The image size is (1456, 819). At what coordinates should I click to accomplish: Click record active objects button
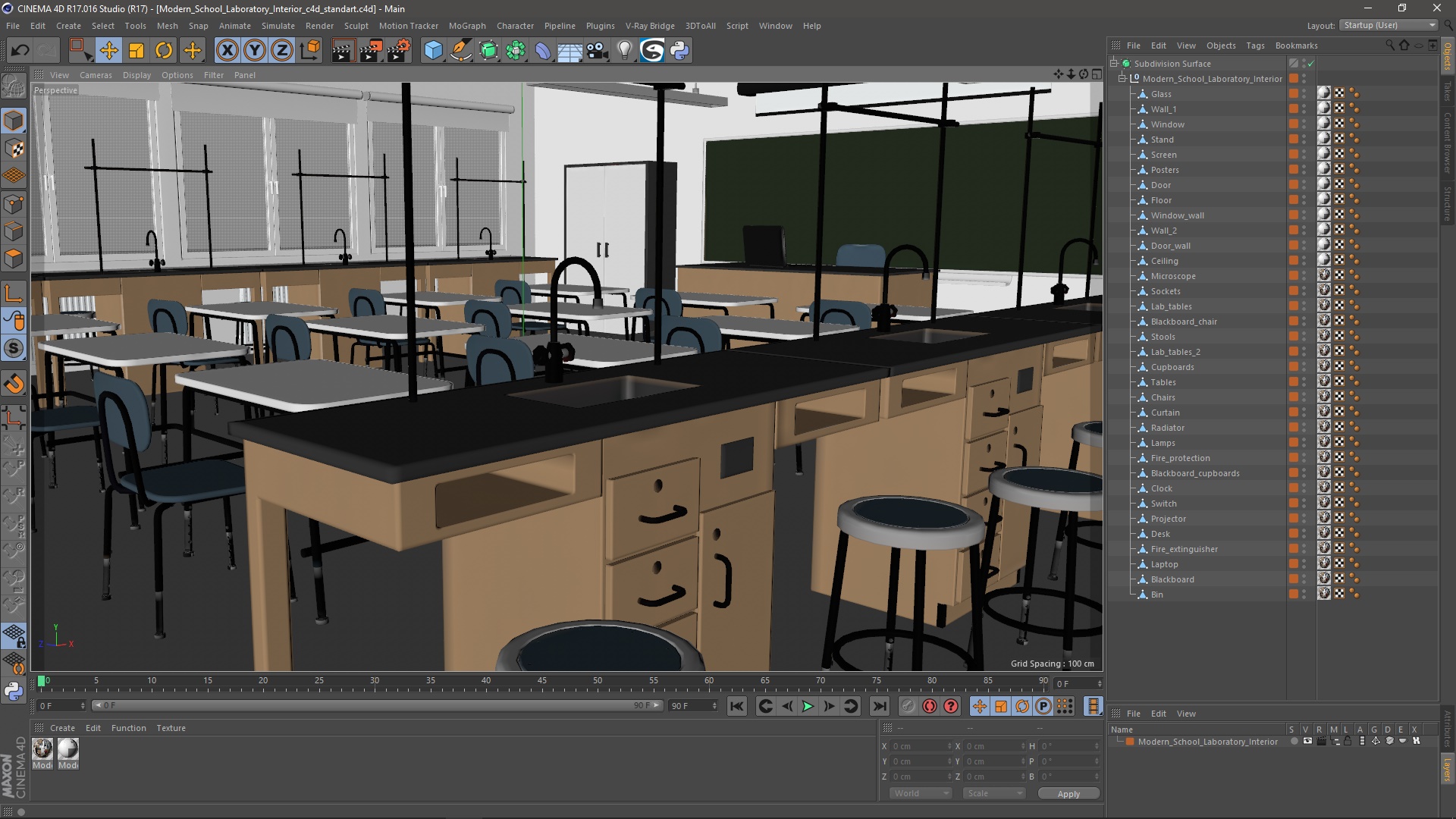coord(908,706)
